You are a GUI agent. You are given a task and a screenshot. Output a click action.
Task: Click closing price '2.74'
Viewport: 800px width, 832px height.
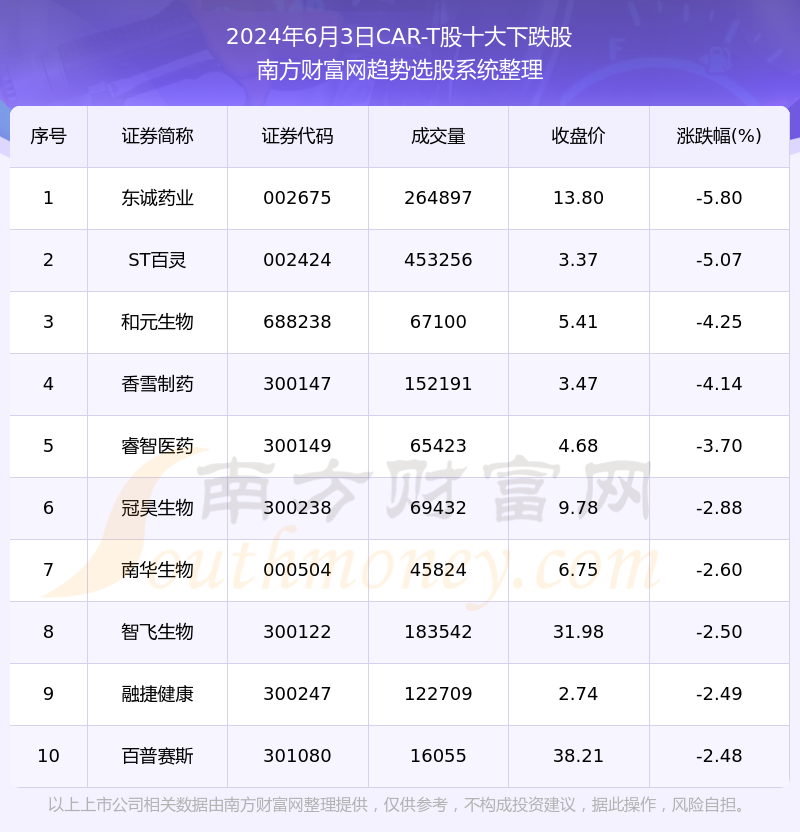pyautogui.click(x=578, y=695)
